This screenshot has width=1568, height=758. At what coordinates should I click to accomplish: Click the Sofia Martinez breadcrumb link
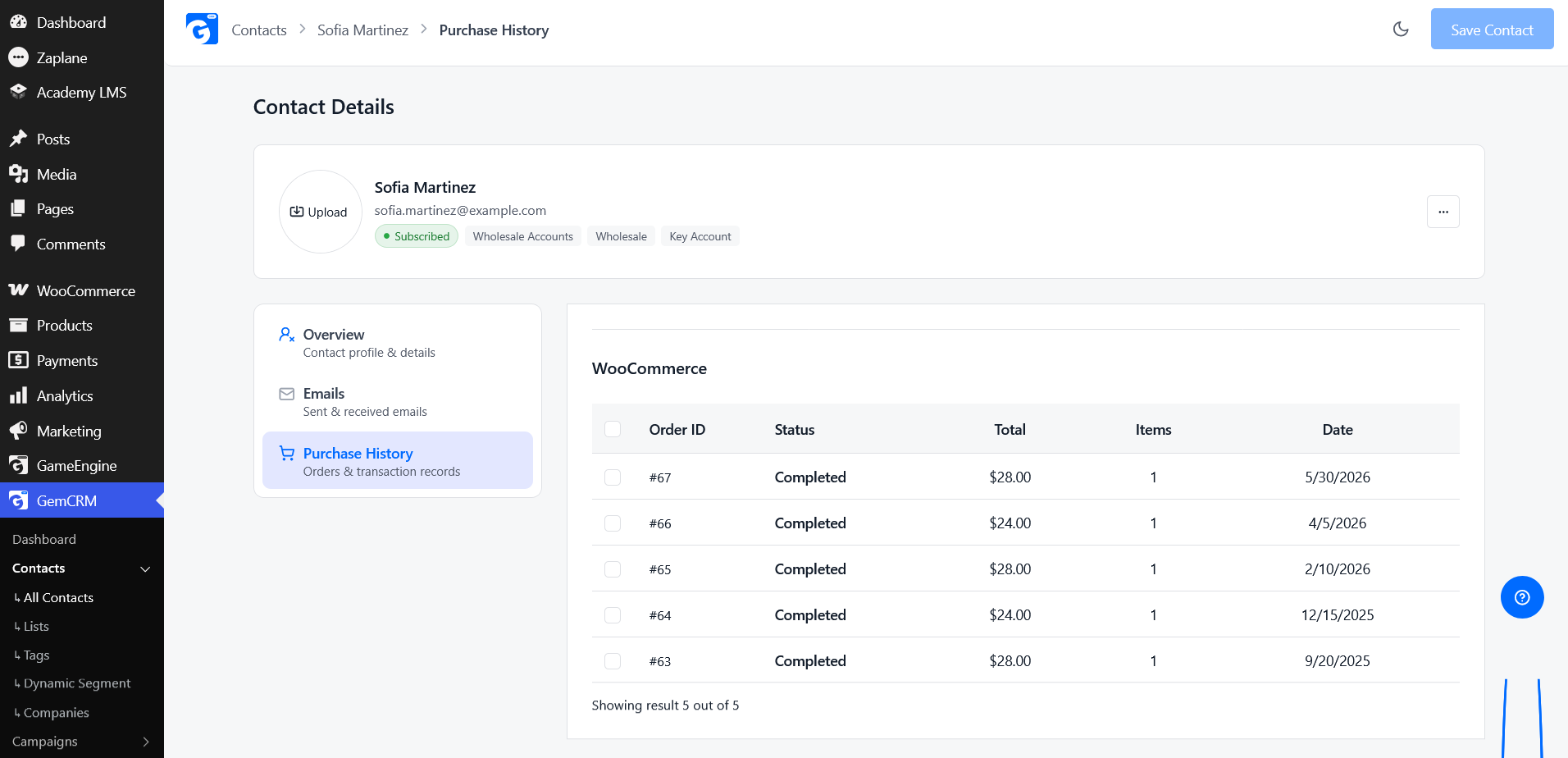pos(362,30)
